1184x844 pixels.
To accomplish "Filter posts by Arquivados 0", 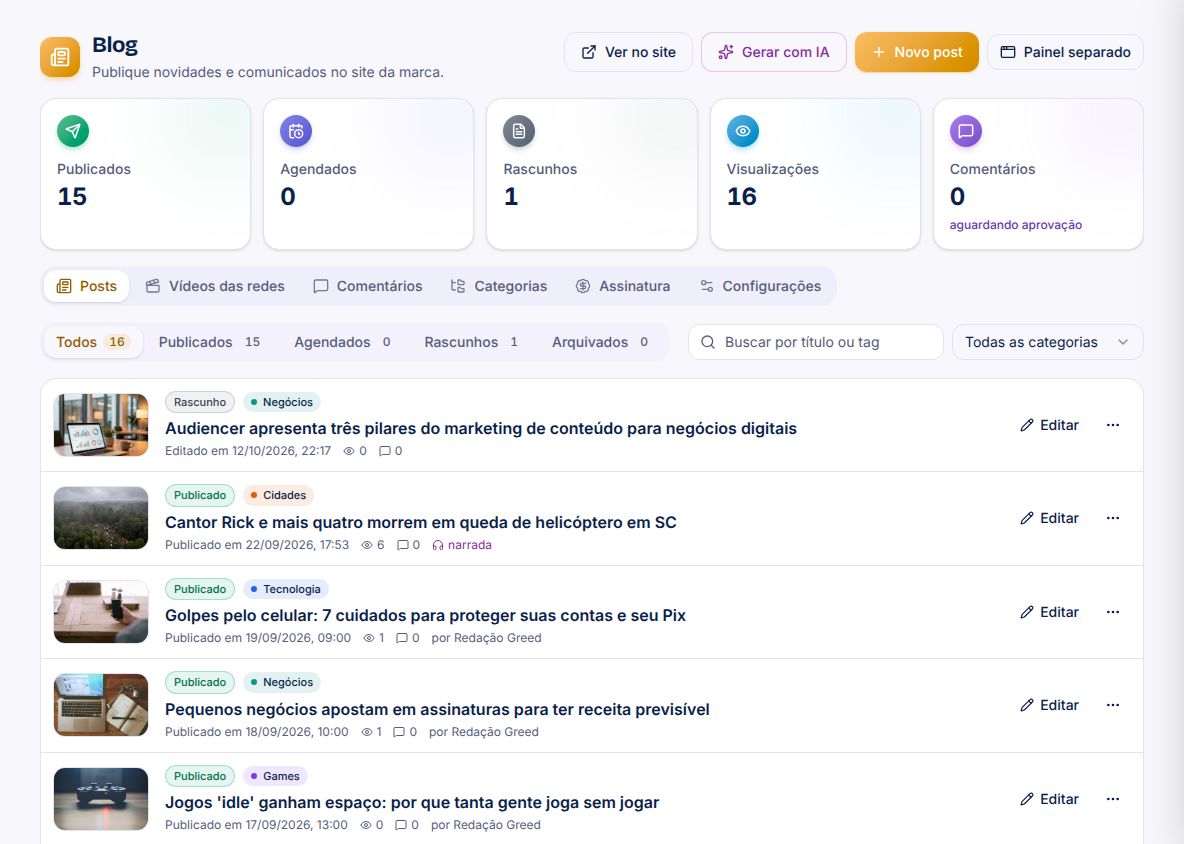I will pyautogui.click(x=600, y=342).
